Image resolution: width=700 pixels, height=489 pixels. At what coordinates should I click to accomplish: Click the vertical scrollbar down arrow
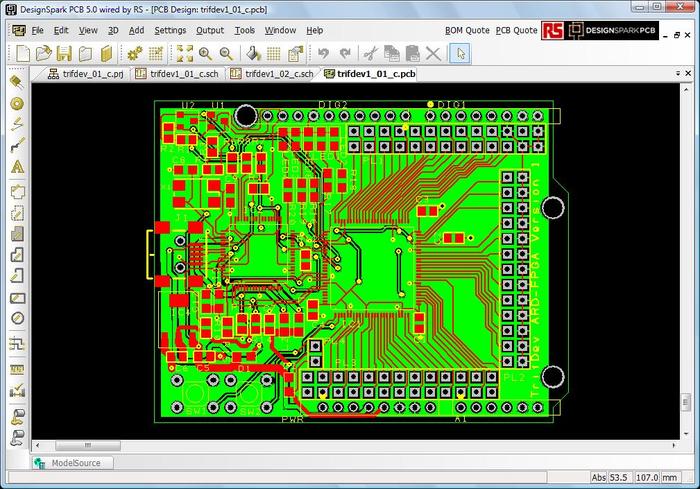point(686,434)
